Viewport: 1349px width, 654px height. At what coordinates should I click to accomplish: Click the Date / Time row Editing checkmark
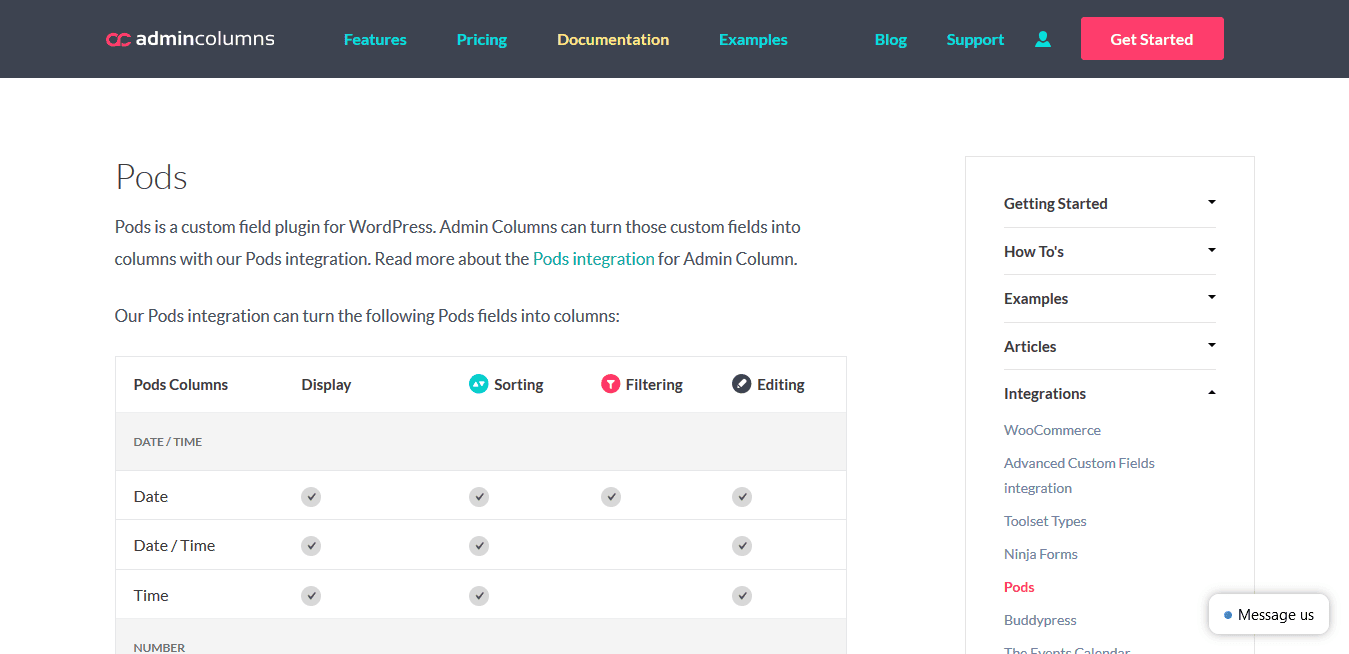coord(742,545)
